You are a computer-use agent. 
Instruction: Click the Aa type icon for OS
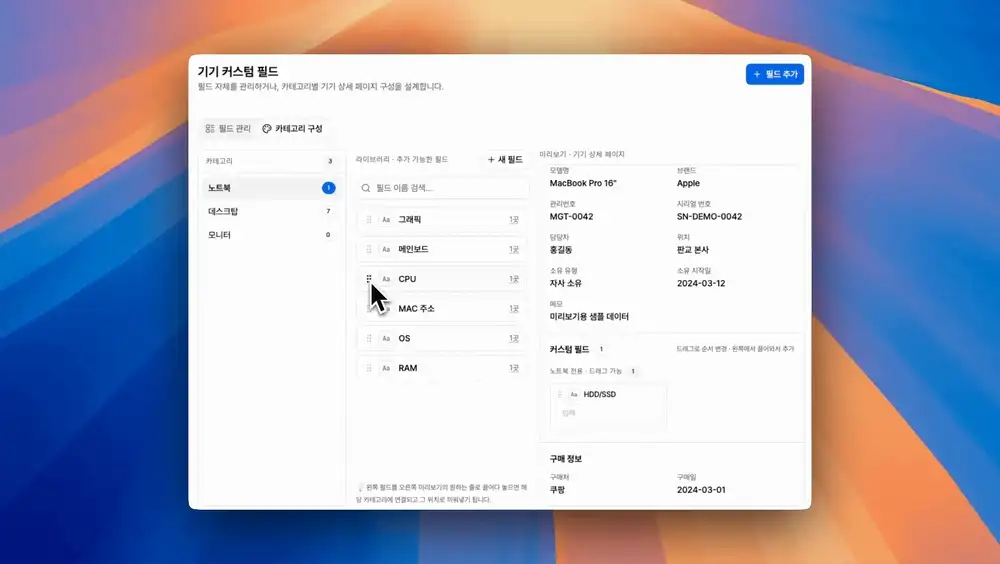point(386,338)
